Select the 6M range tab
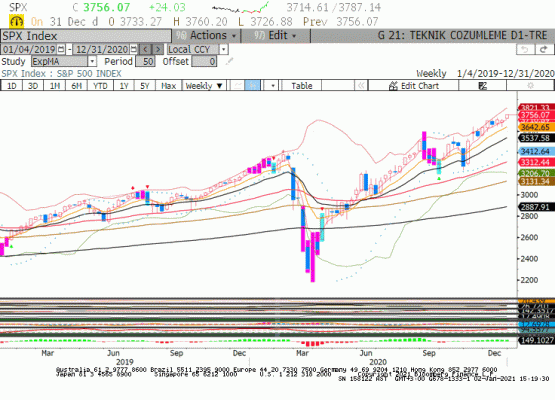The image size is (555, 400). pos(76,86)
